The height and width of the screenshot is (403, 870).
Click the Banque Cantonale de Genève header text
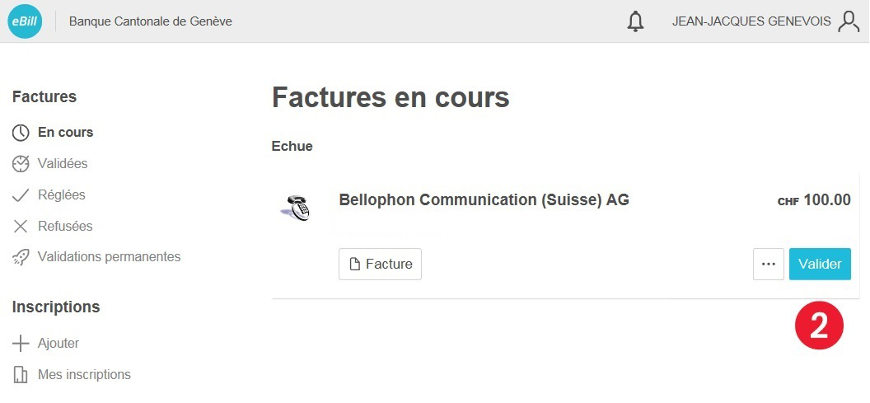coord(150,22)
